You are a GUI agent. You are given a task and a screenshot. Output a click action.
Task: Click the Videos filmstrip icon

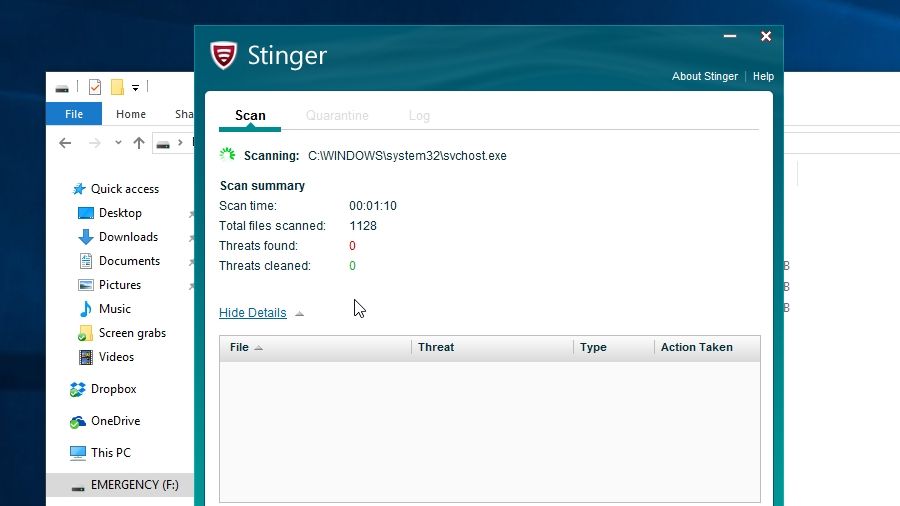pyautogui.click(x=86, y=357)
